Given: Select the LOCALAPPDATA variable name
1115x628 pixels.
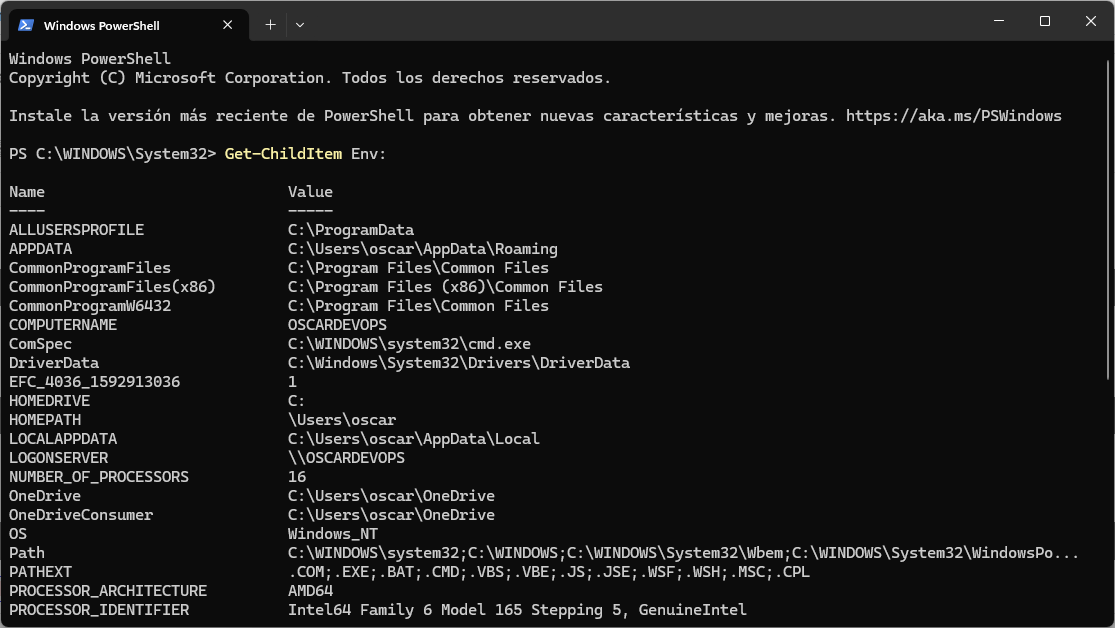Looking at the screenshot, I should [63, 439].
